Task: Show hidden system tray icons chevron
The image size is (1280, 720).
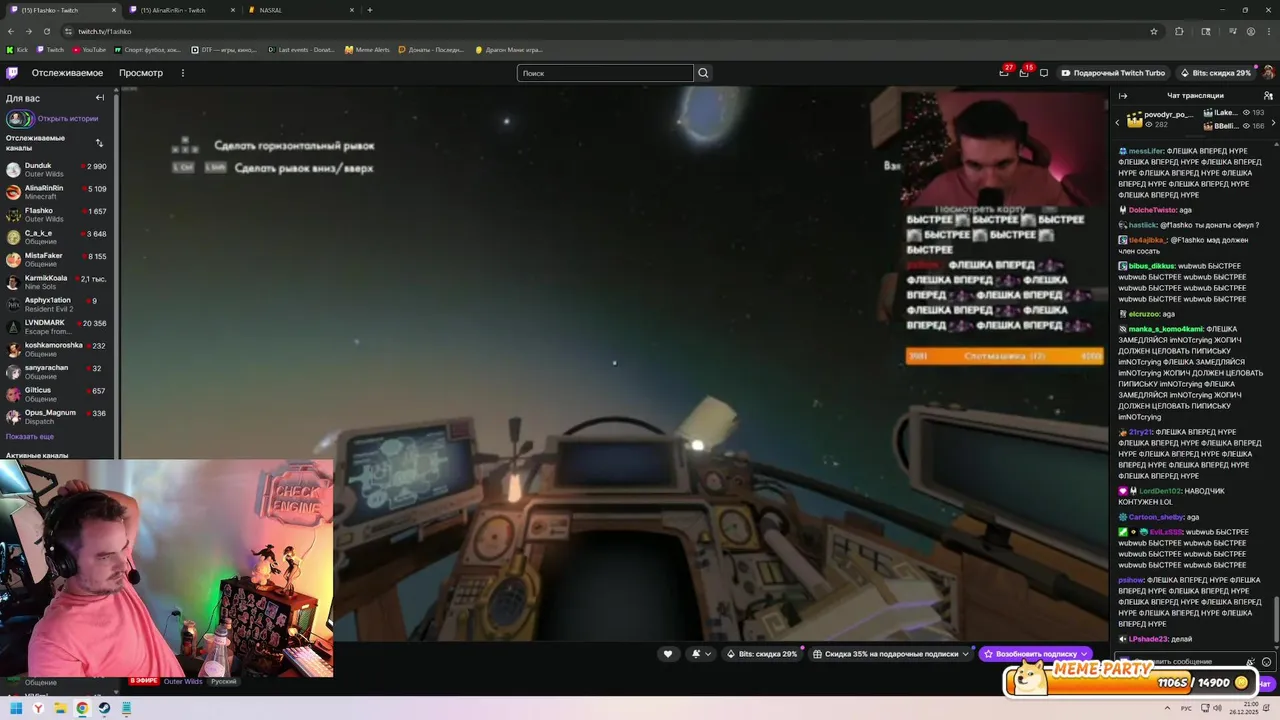Action: [1166, 708]
